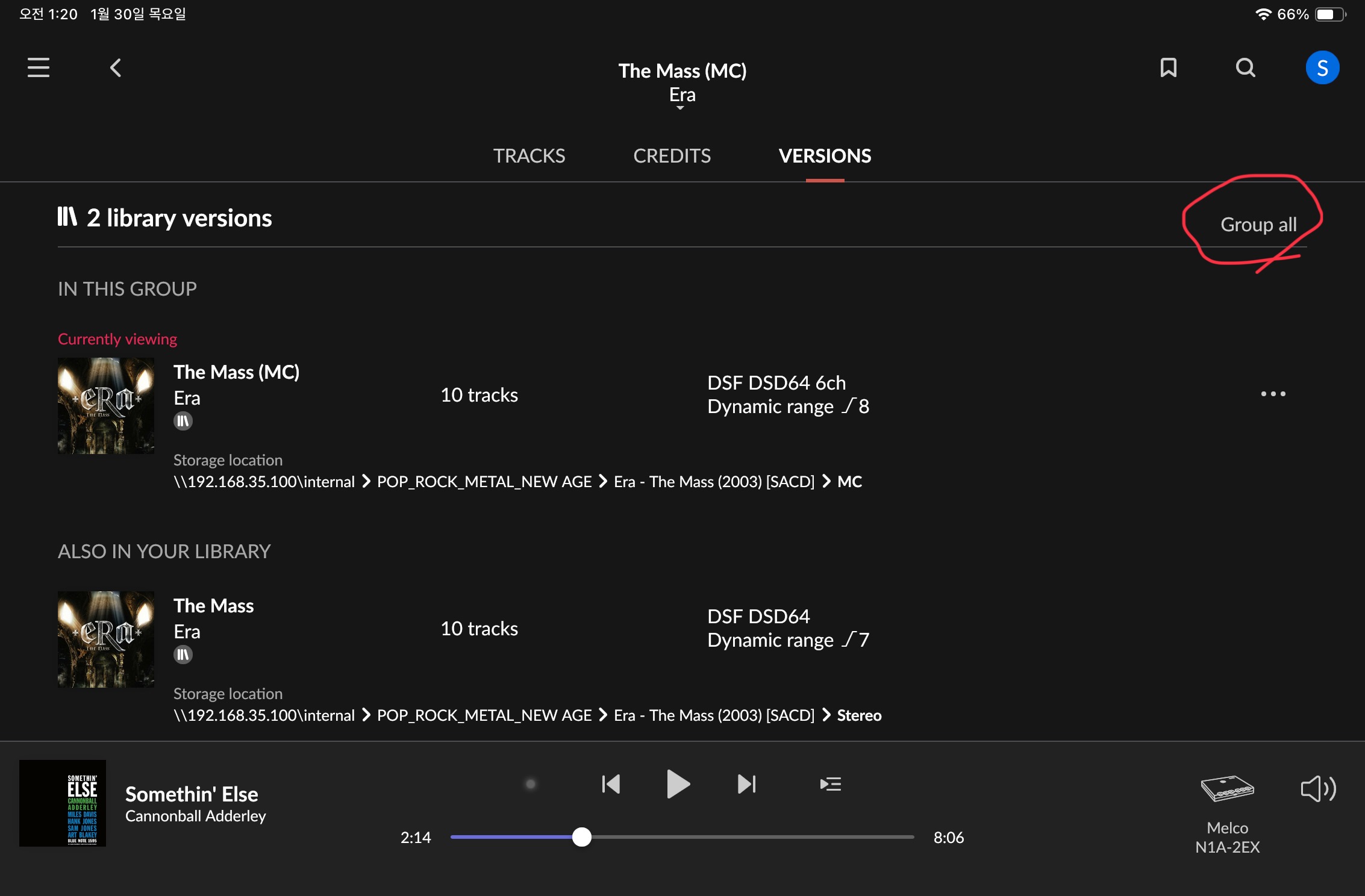Image resolution: width=1365 pixels, height=896 pixels.
Task: Expand the dropdown under artist Era
Action: coord(680,108)
